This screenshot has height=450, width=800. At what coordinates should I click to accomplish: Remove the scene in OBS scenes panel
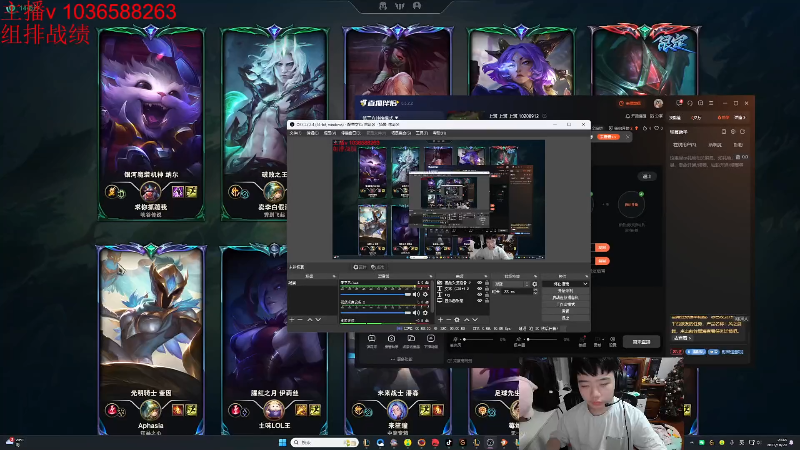(x=300, y=320)
